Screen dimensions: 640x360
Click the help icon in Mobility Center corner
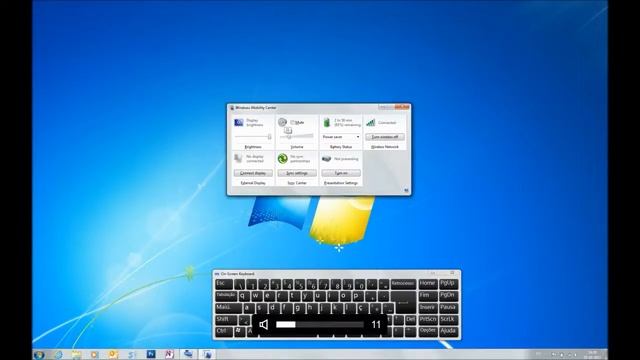point(406,190)
